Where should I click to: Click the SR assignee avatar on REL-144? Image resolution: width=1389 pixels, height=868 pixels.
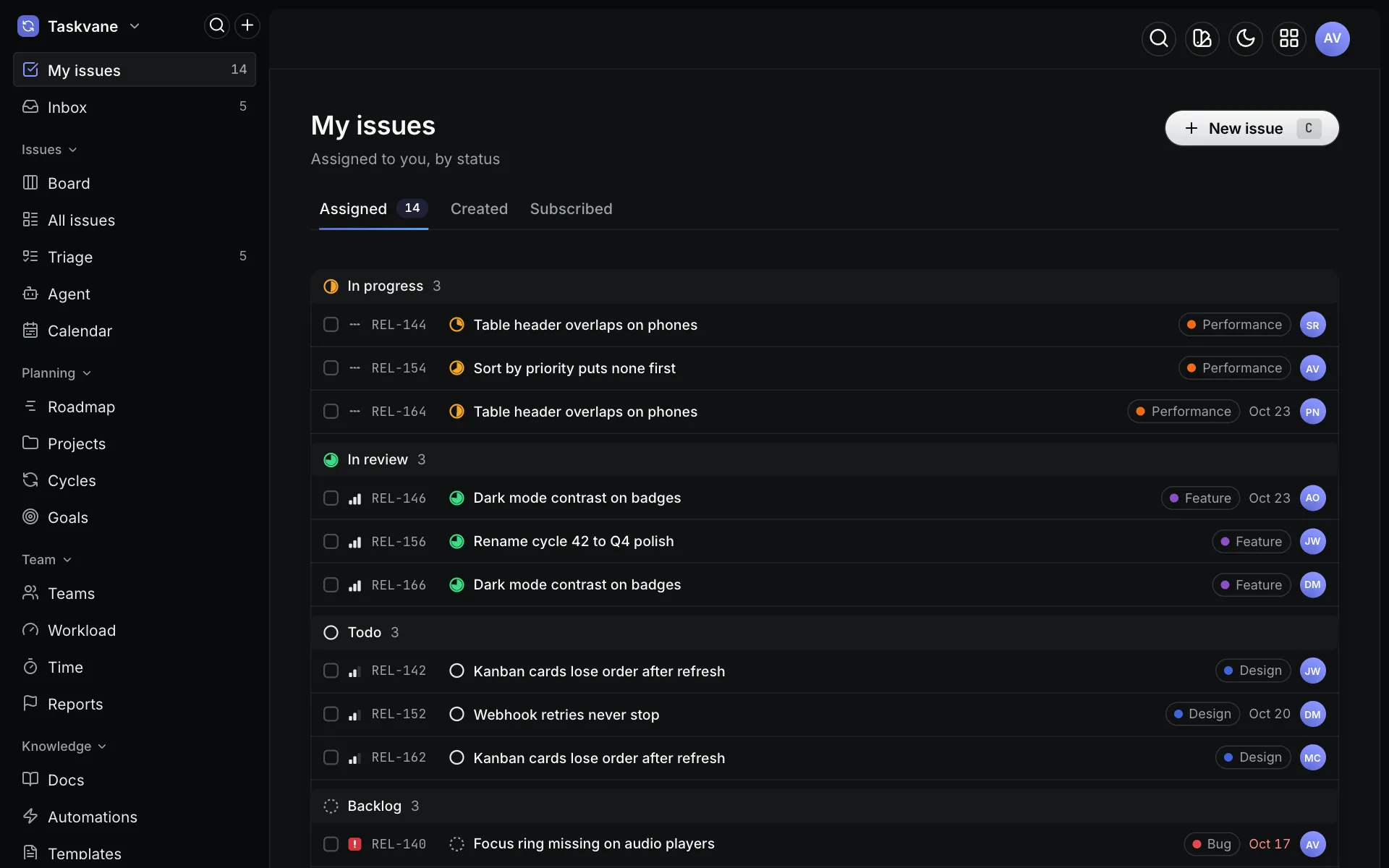(1312, 325)
